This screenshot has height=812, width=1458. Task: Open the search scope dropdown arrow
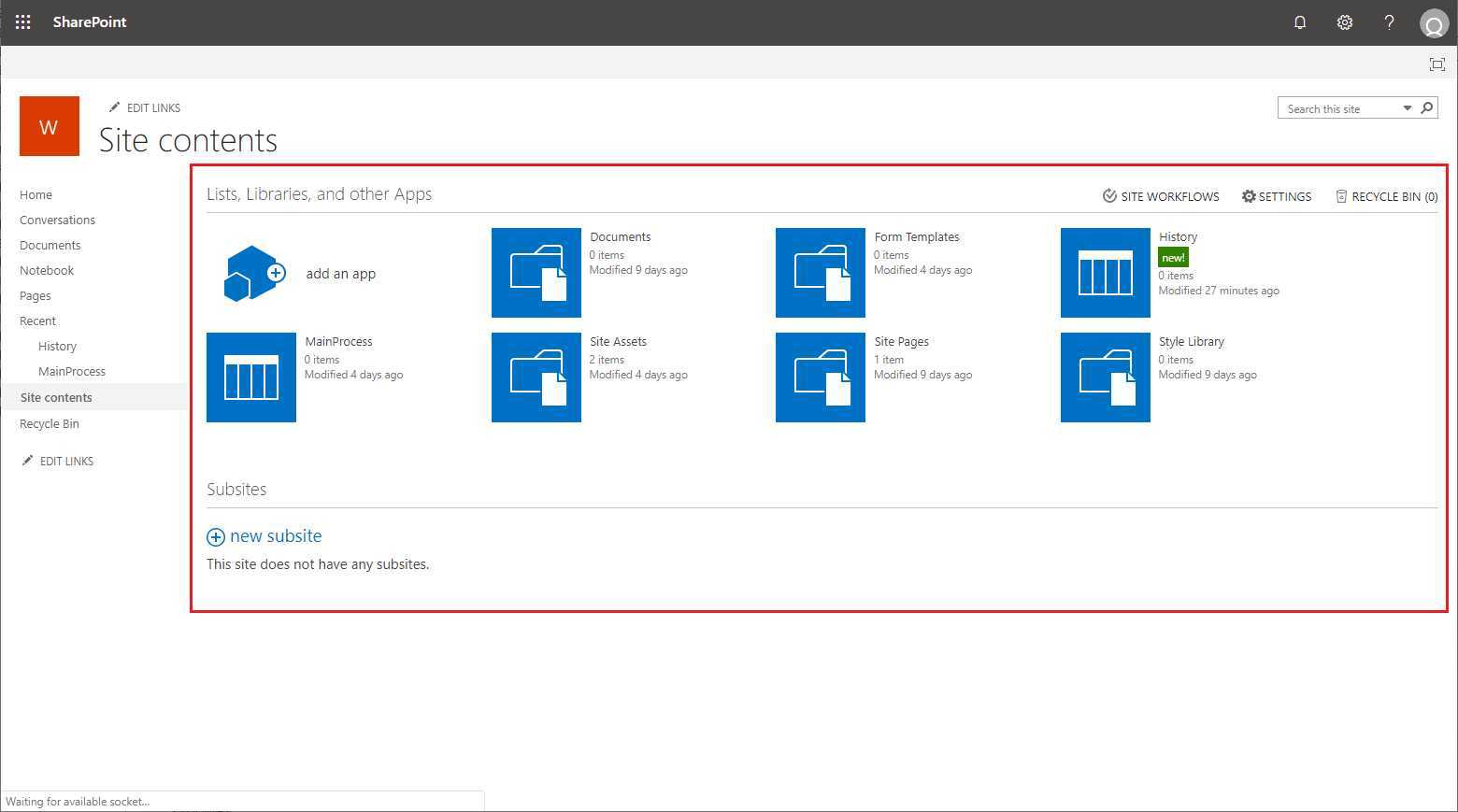1407,108
